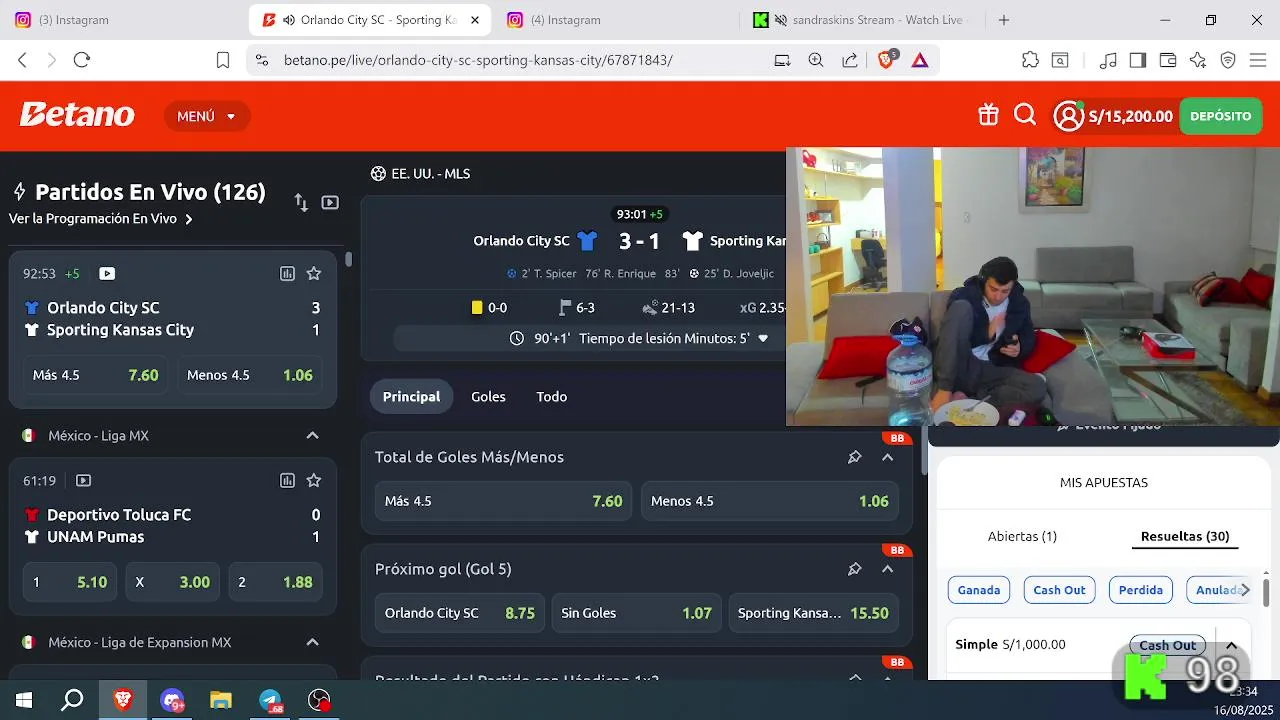Toggle the browser sidebar panel icon
The width and height of the screenshot is (1280, 720).
coord(1137,60)
